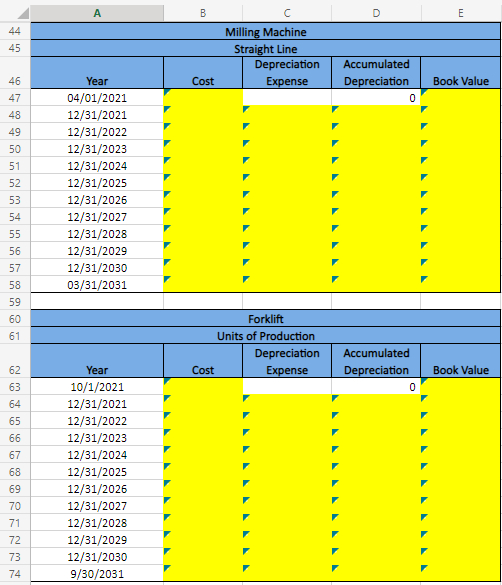Click Accumulated Depreciation 0 in row 47
502x585 pixels.
click(x=376, y=98)
